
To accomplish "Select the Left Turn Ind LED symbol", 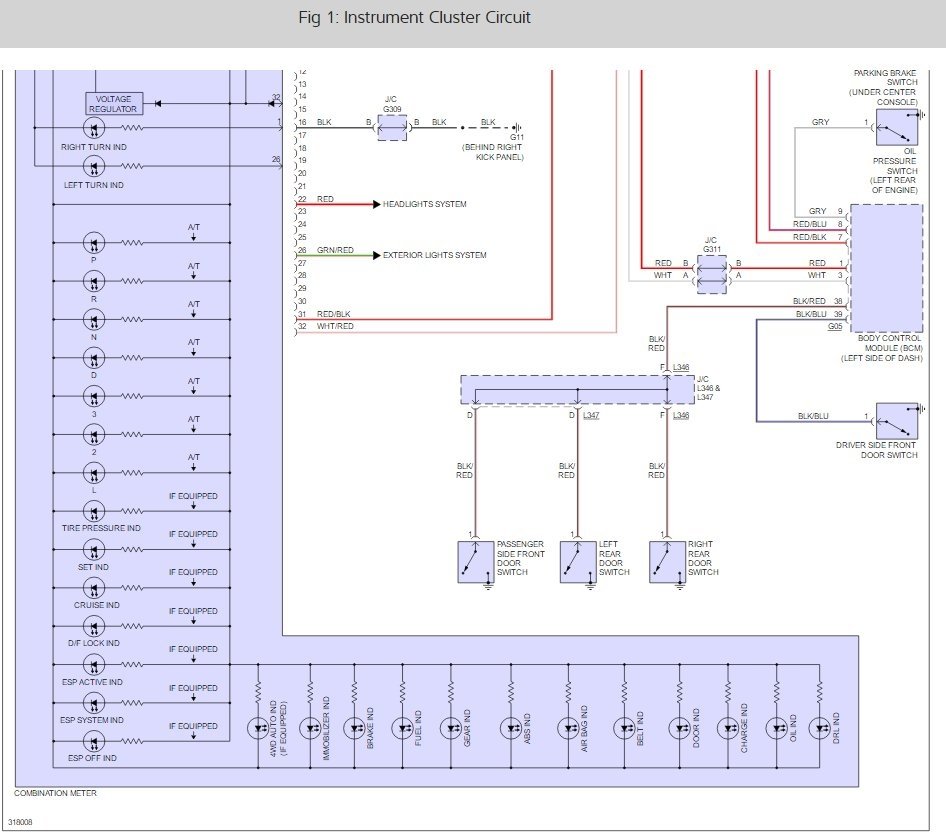I will click(94, 166).
